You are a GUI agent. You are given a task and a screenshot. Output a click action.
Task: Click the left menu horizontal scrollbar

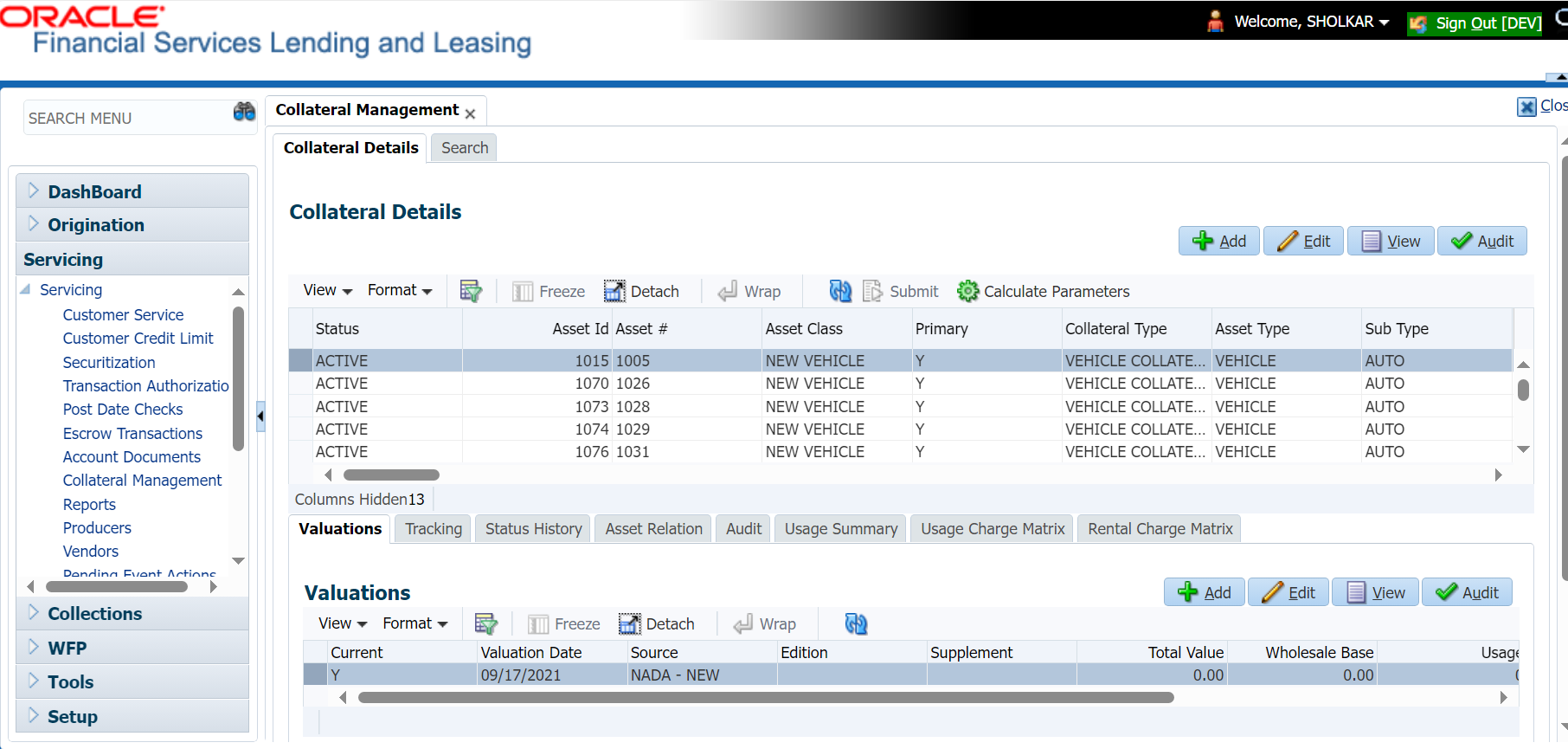[117, 587]
